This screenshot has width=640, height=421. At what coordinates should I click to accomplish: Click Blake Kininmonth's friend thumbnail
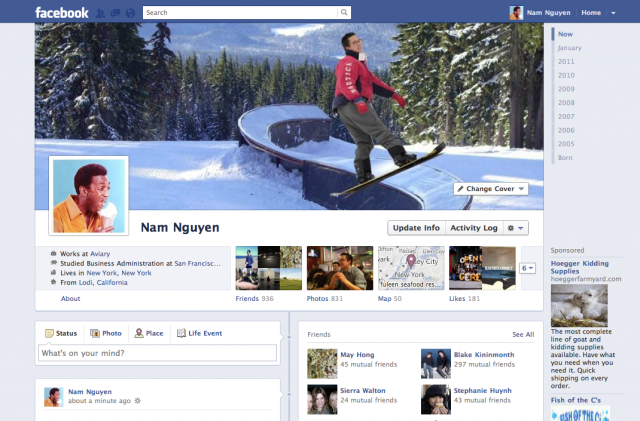click(x=436, y=363)
